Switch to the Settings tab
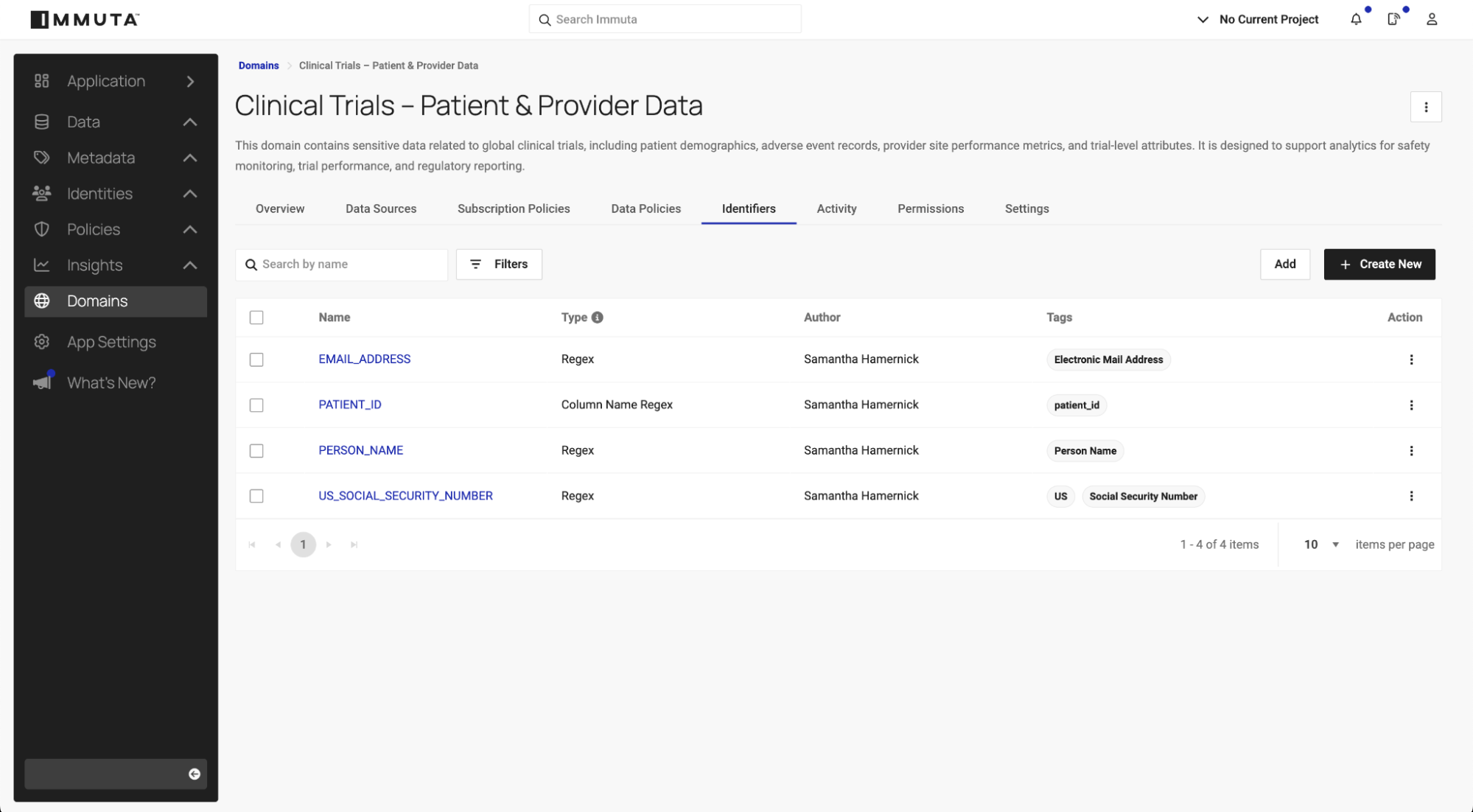Screen dimensions: 1473x812 coord(1026,209)
